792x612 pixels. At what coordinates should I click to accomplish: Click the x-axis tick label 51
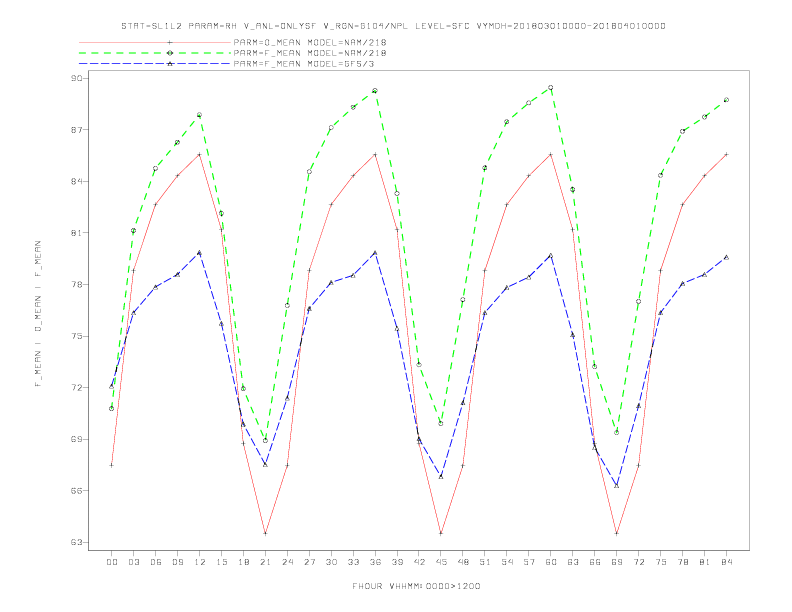[x=485, y=562]
